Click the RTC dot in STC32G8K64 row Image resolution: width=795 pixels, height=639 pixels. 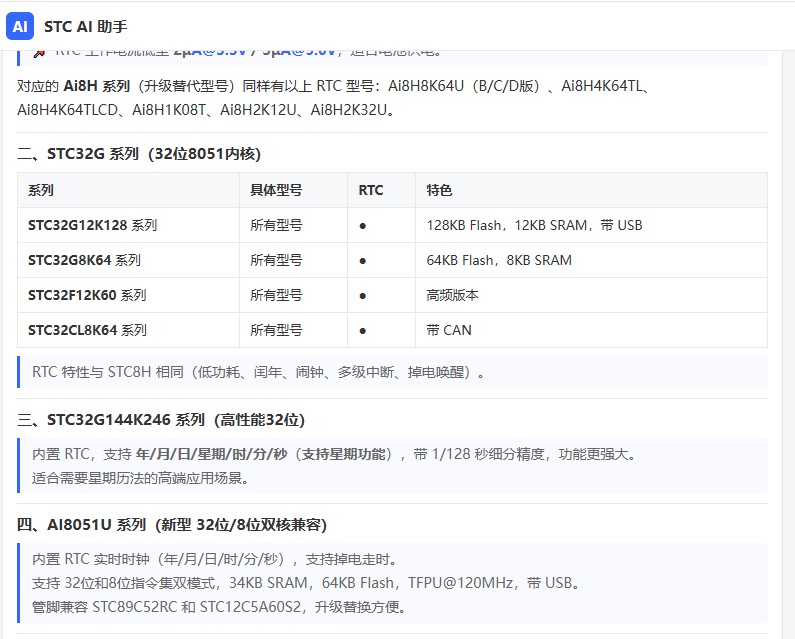coord(363,261)
